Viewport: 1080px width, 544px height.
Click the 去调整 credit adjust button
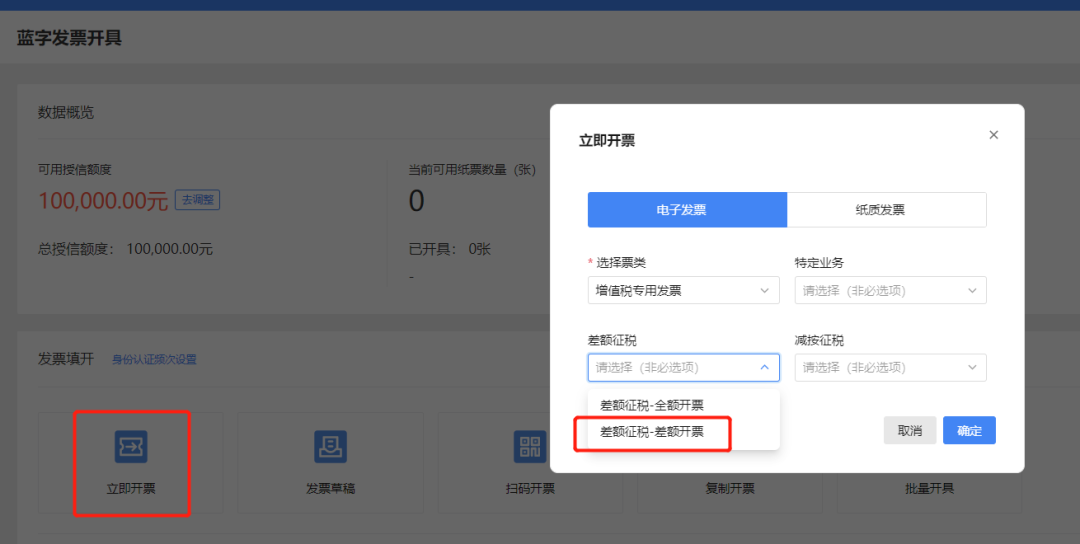pos(198,200)
